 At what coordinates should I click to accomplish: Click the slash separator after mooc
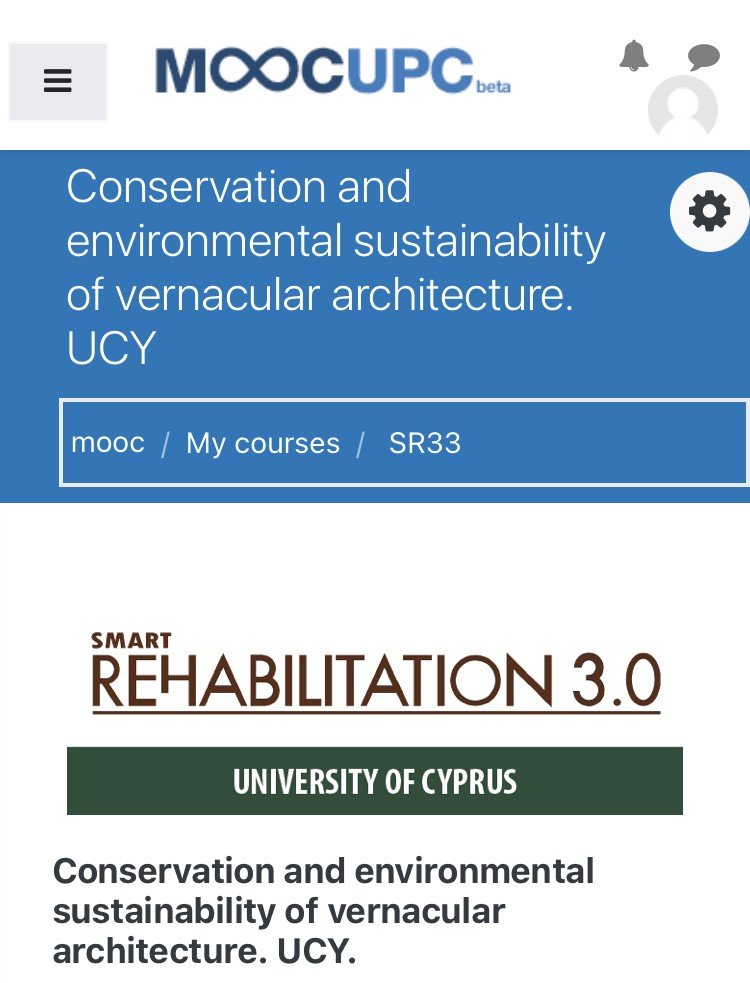(166, 444)
